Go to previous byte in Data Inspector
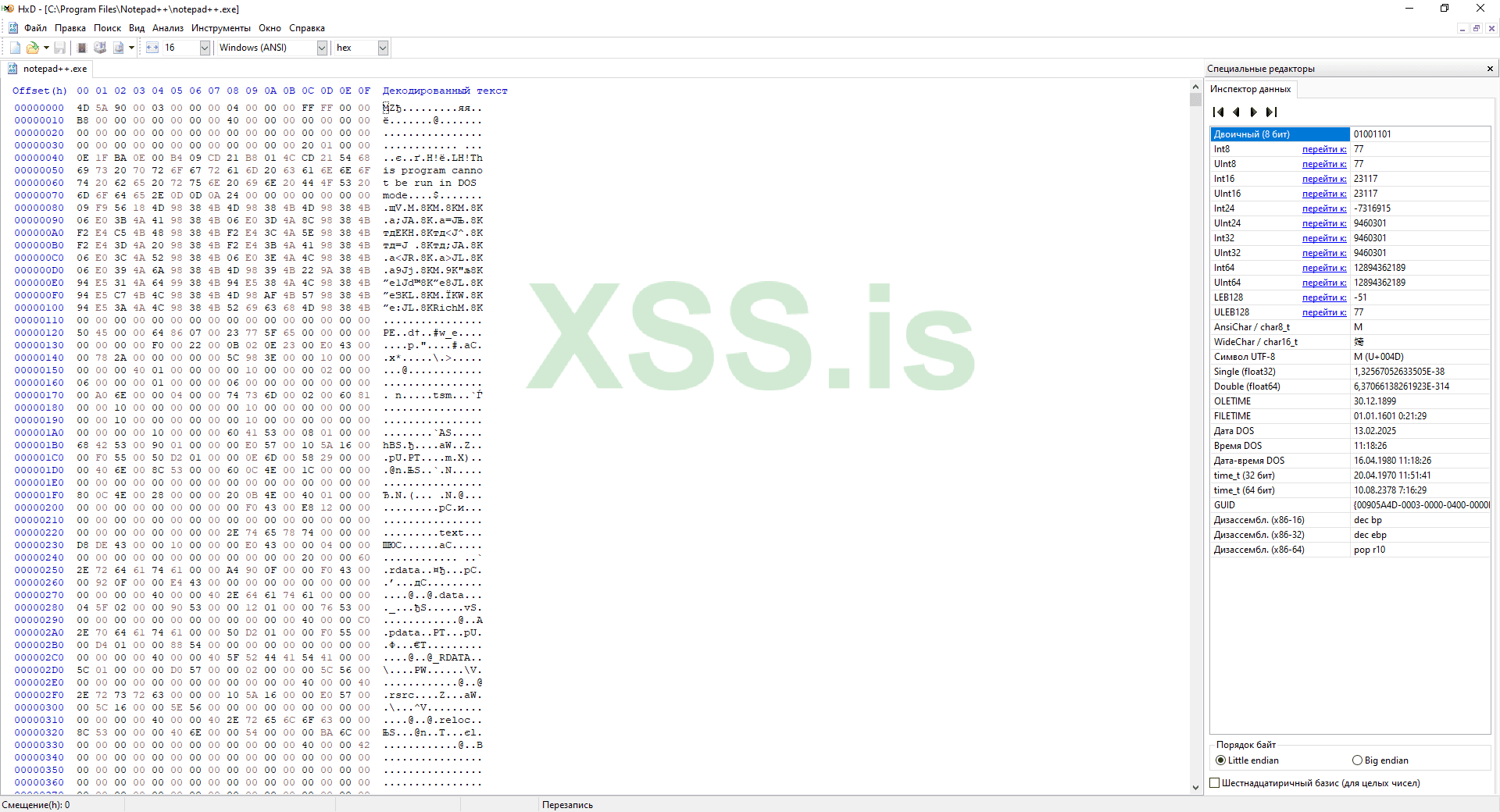 (1237, 112)
